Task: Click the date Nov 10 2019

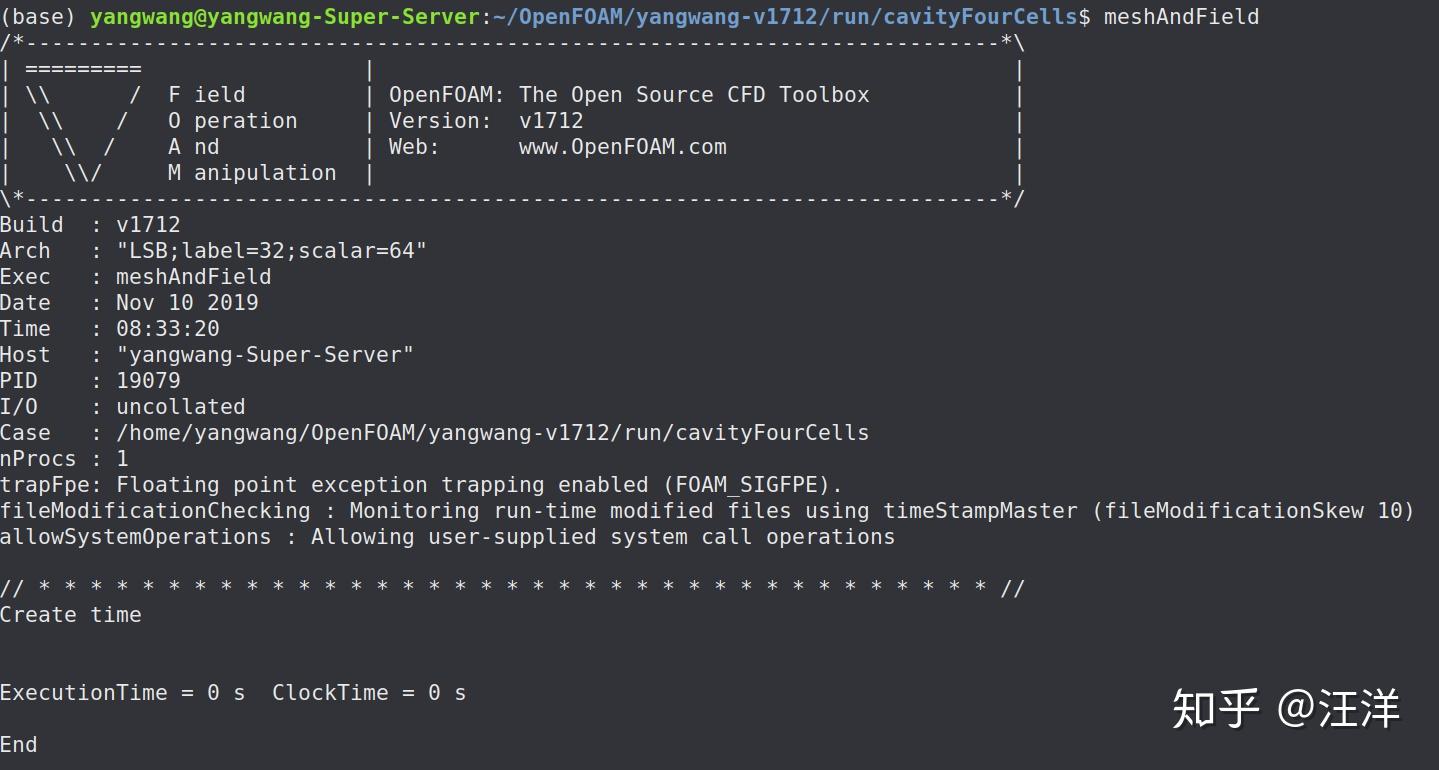Action: [x=187, y=303]
